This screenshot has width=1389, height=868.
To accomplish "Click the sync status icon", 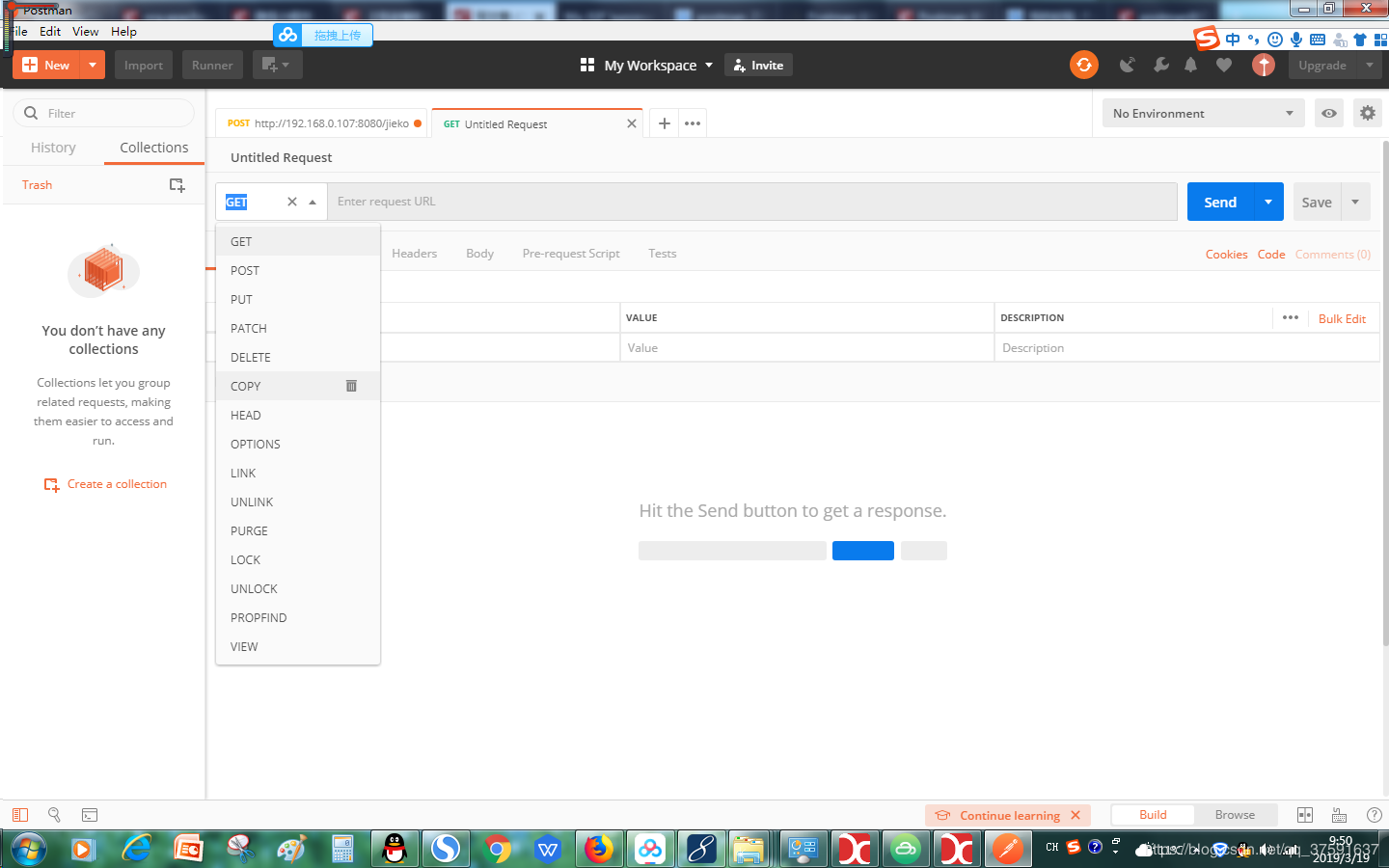I will (x=1084, y=65).
